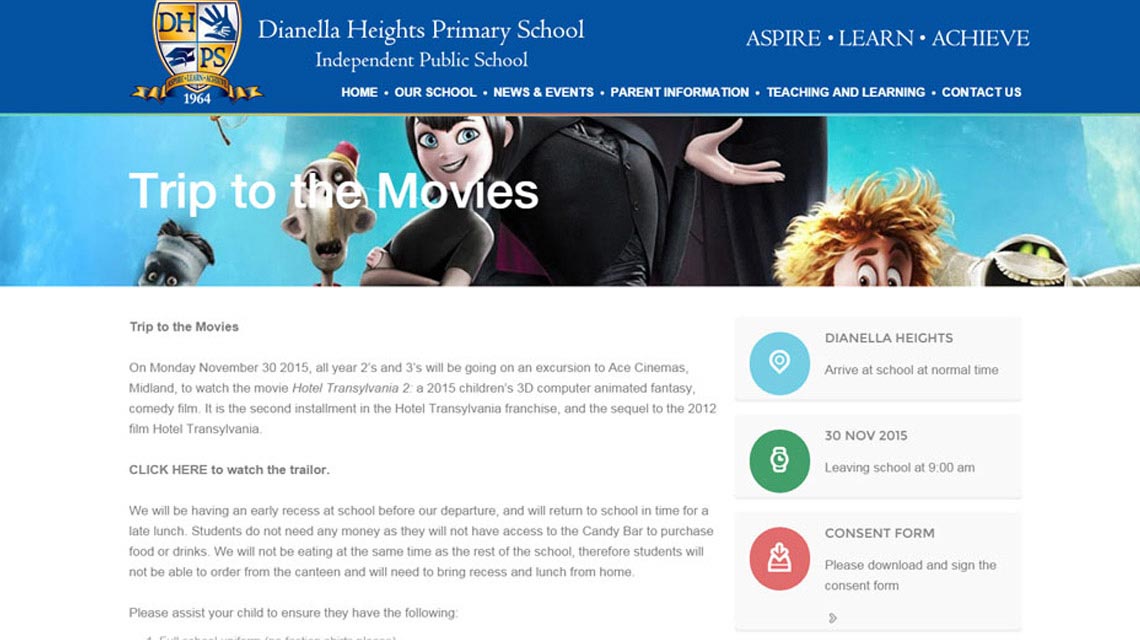Open the HOME menu item
This screenshot has width=1140, height=640.
[x=359, y=92]
